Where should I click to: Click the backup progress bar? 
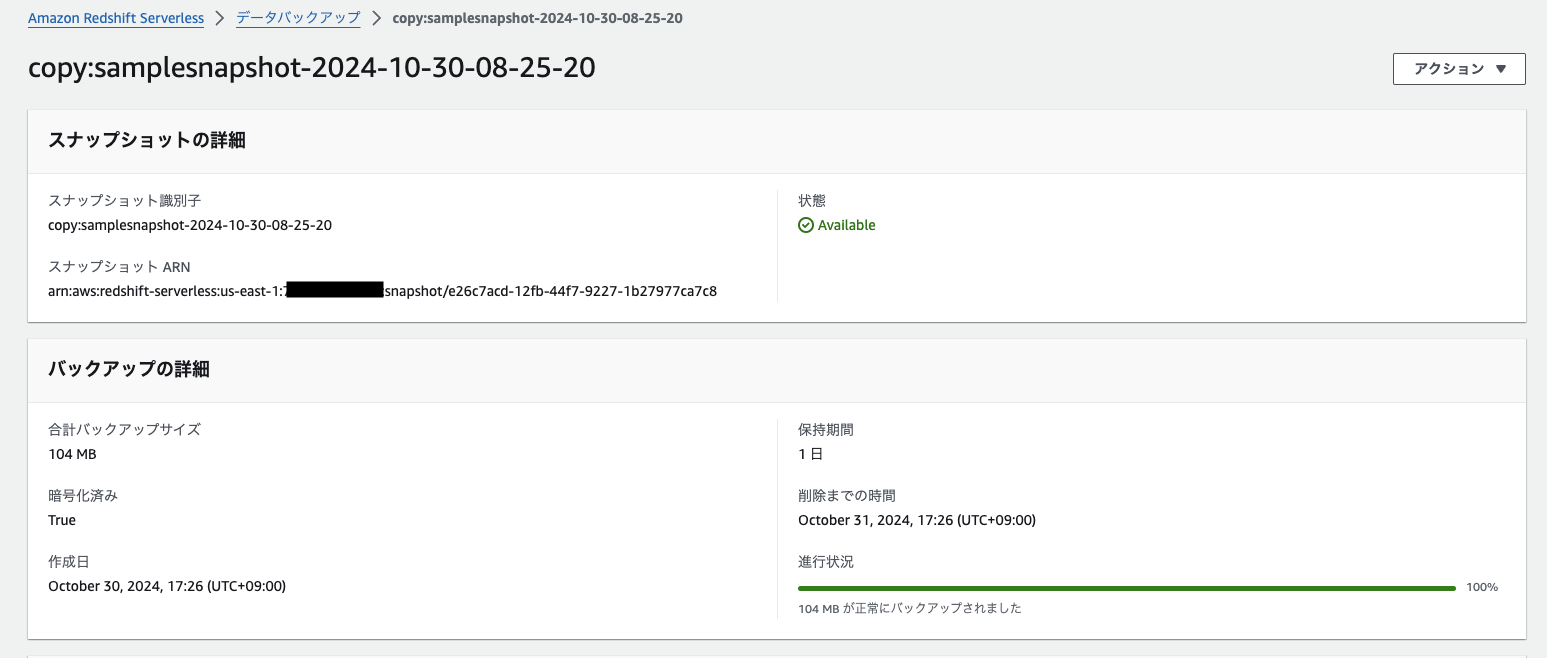[1127, 588]
